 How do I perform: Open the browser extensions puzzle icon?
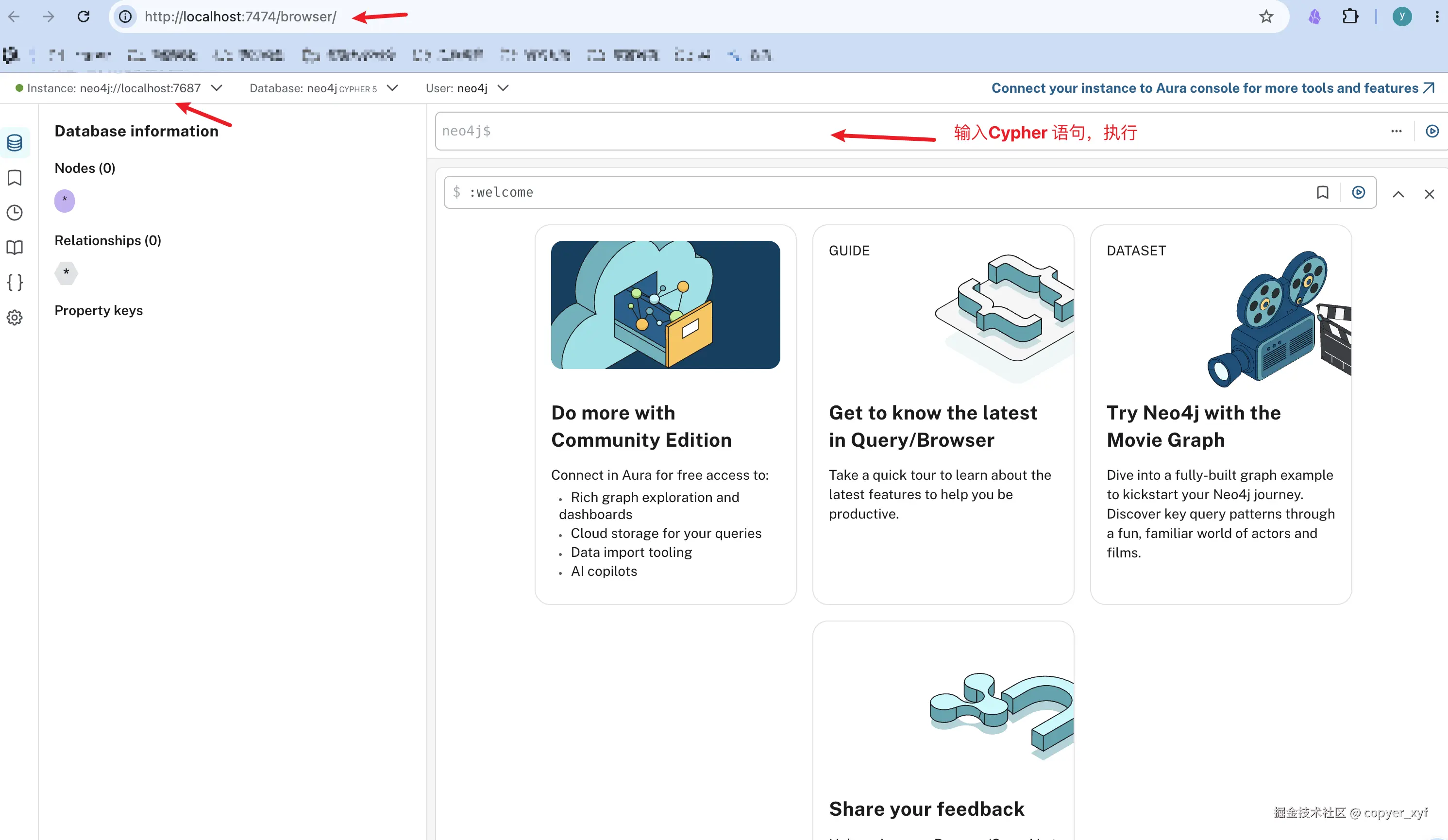(x=1350, y=17)
